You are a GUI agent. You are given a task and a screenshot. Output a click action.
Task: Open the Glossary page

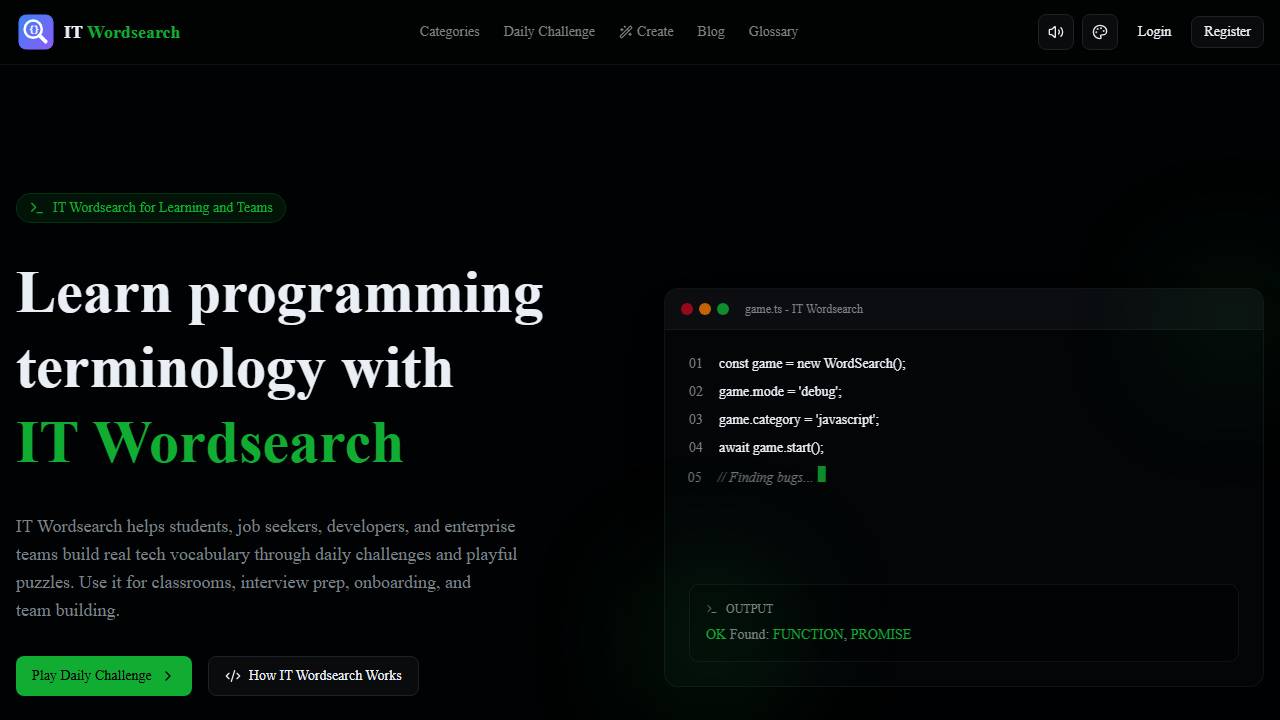(x=773, y=32)
